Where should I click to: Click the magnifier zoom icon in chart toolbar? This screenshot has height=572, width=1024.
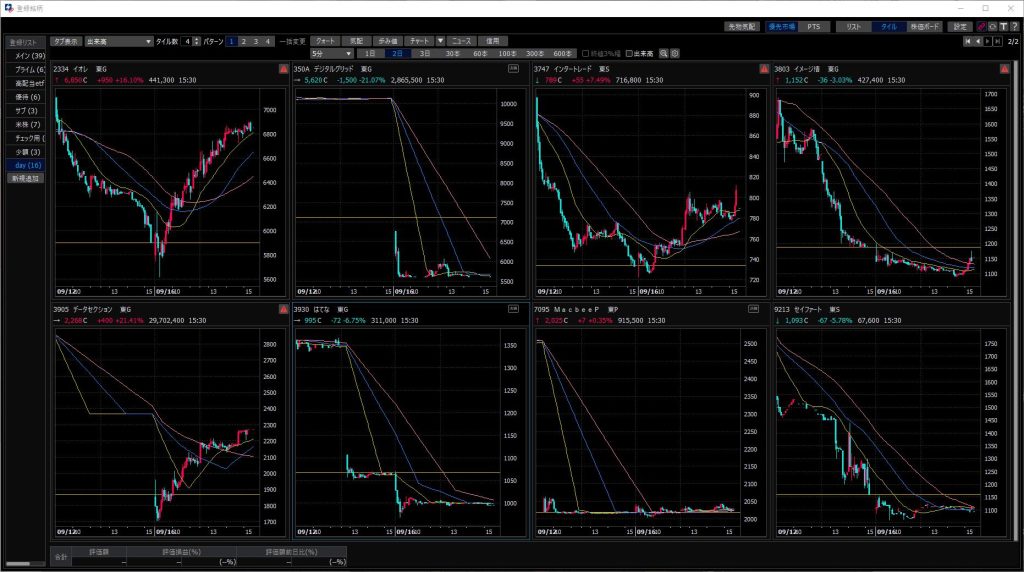(x=663, y=53)
